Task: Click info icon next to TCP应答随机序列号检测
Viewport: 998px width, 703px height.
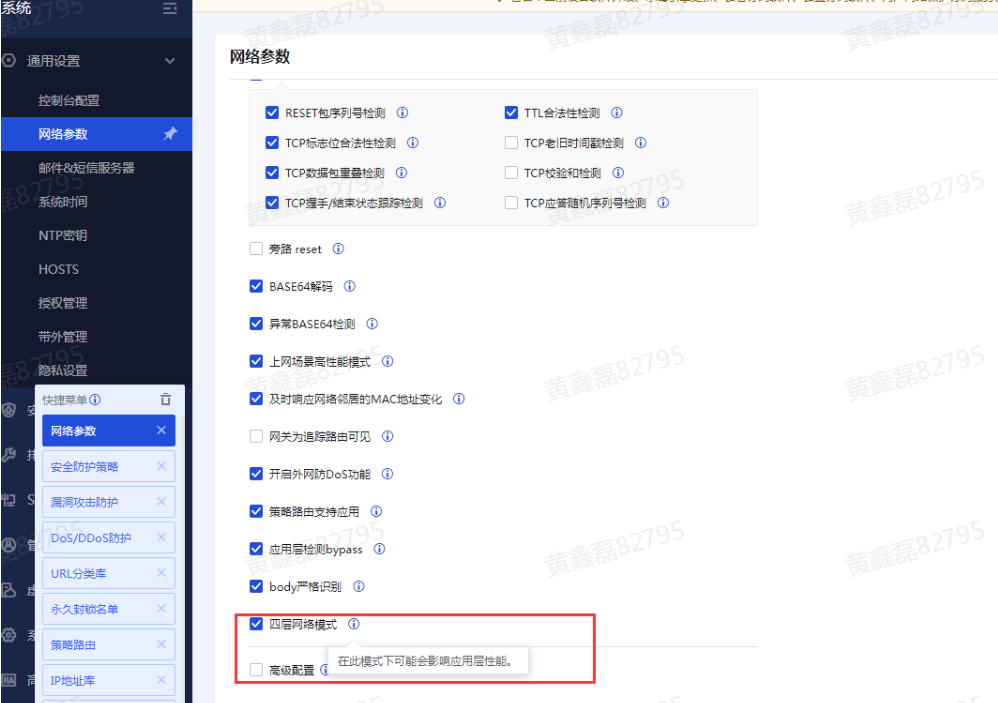Action: click(663, 202)
